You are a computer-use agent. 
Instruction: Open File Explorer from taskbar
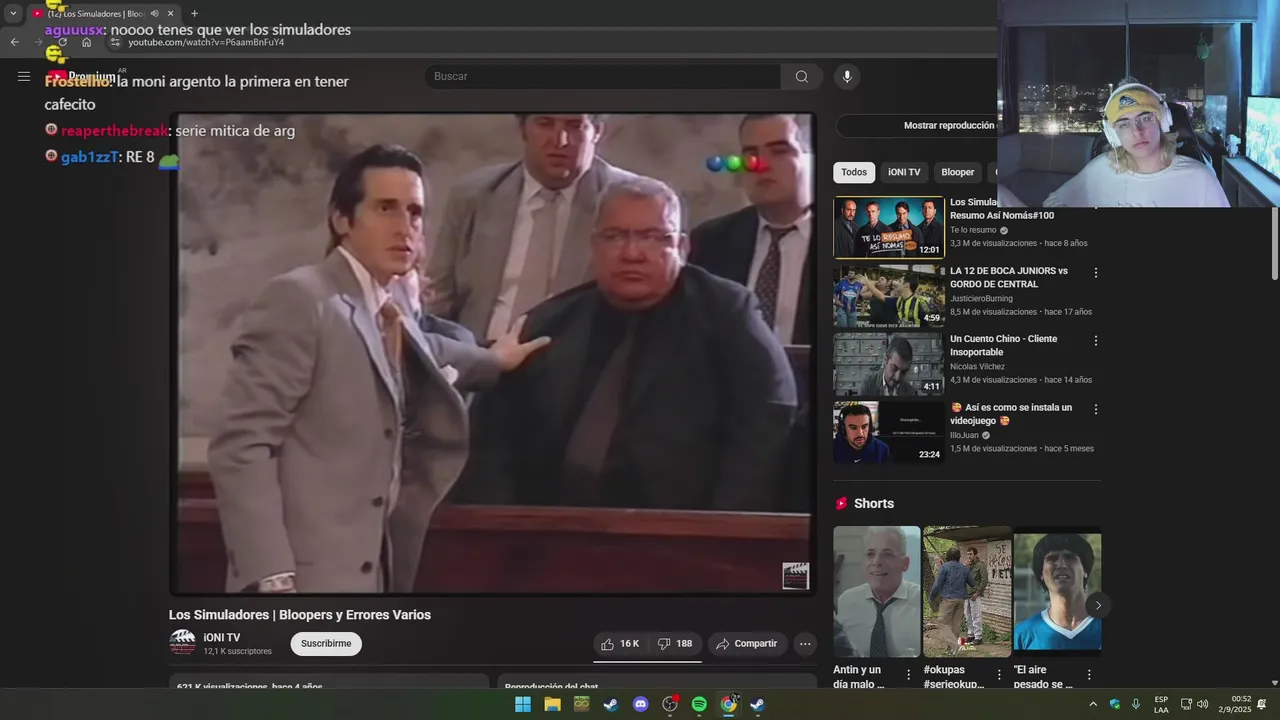pyautogui.click(x=552, y=704)
